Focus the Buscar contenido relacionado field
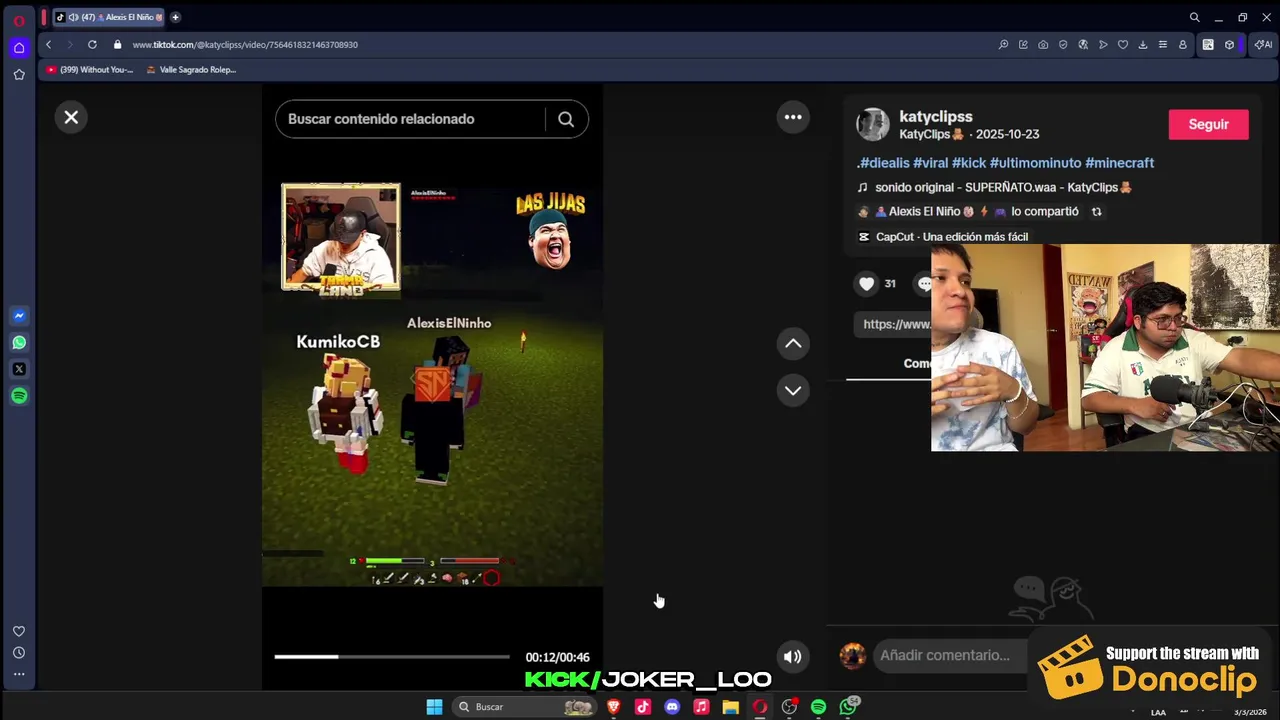The width and height of the screenshot is (1280, 720). coord(410,119)
